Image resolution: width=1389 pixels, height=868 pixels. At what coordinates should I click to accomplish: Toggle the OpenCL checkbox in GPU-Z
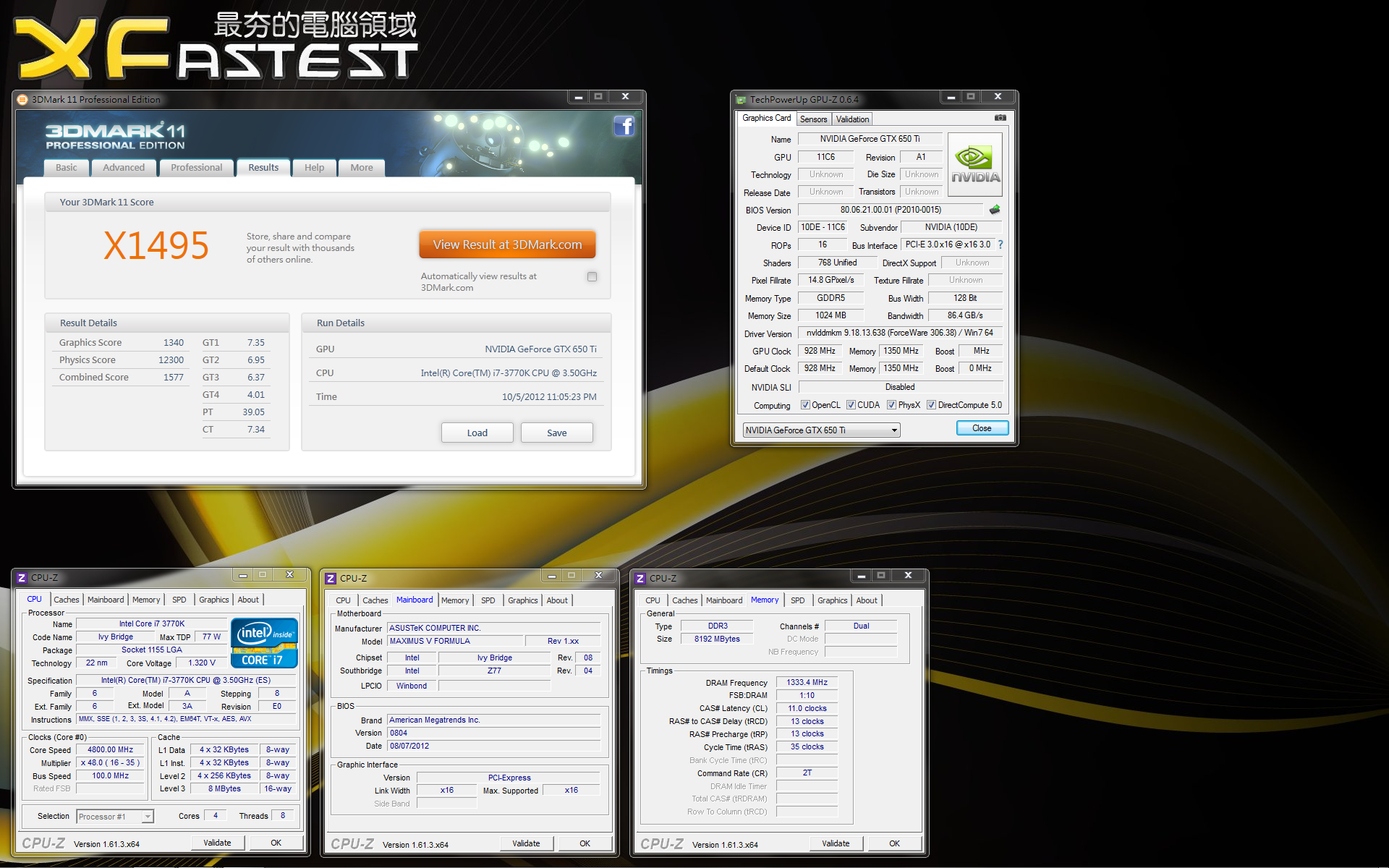(805, 405)
